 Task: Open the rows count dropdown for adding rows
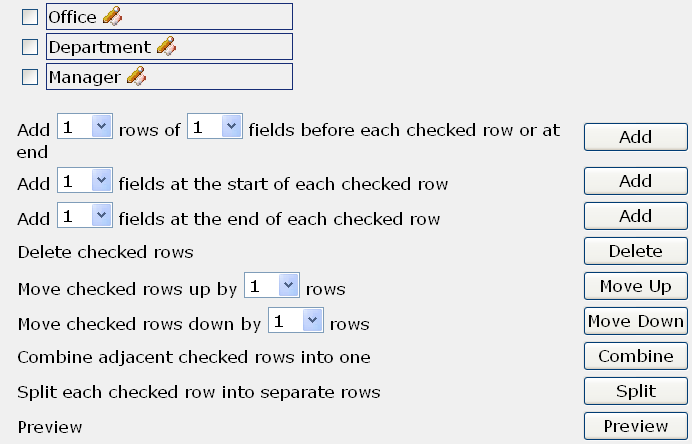85,127
